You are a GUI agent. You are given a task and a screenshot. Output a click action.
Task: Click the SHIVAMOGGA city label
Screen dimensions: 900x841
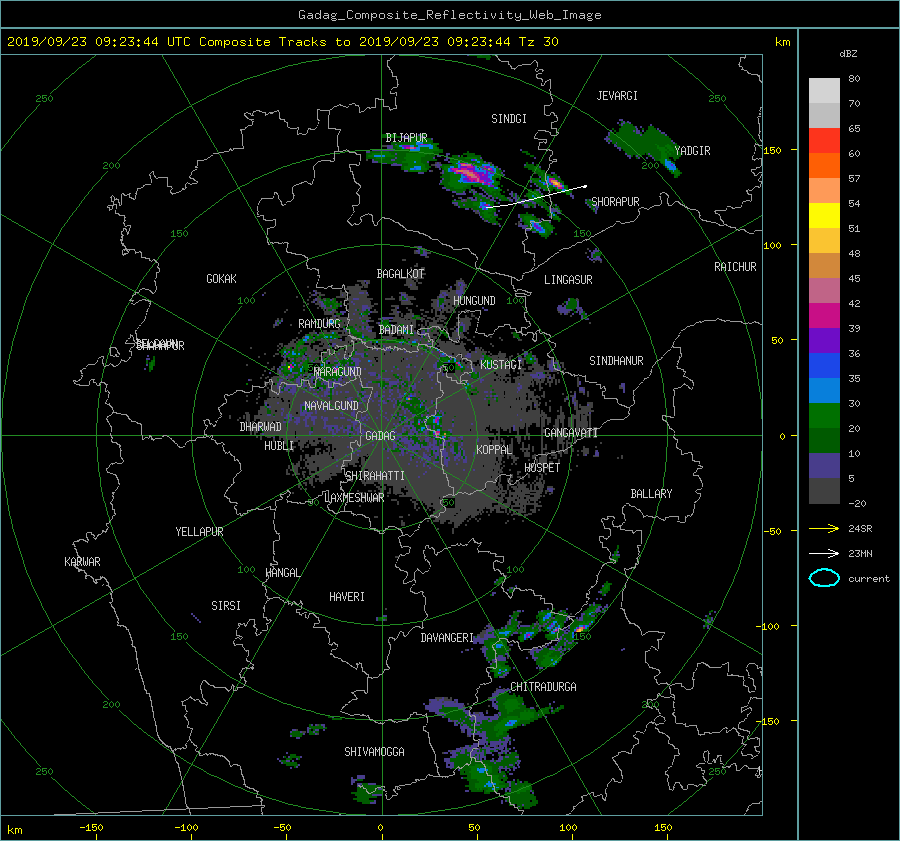(374, 752)
